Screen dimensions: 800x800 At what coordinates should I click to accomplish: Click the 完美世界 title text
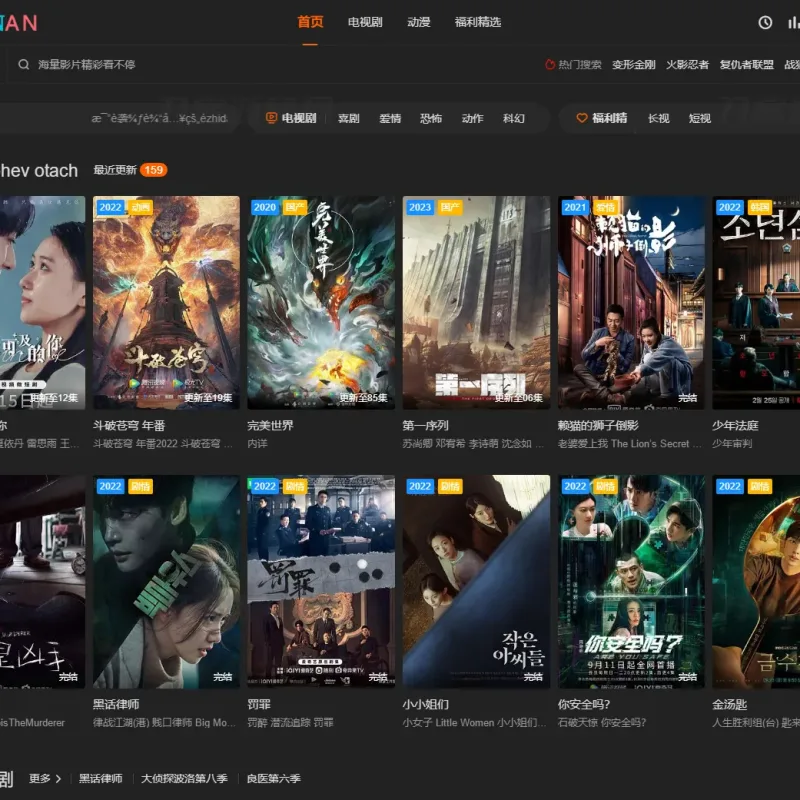coord(270,426)
